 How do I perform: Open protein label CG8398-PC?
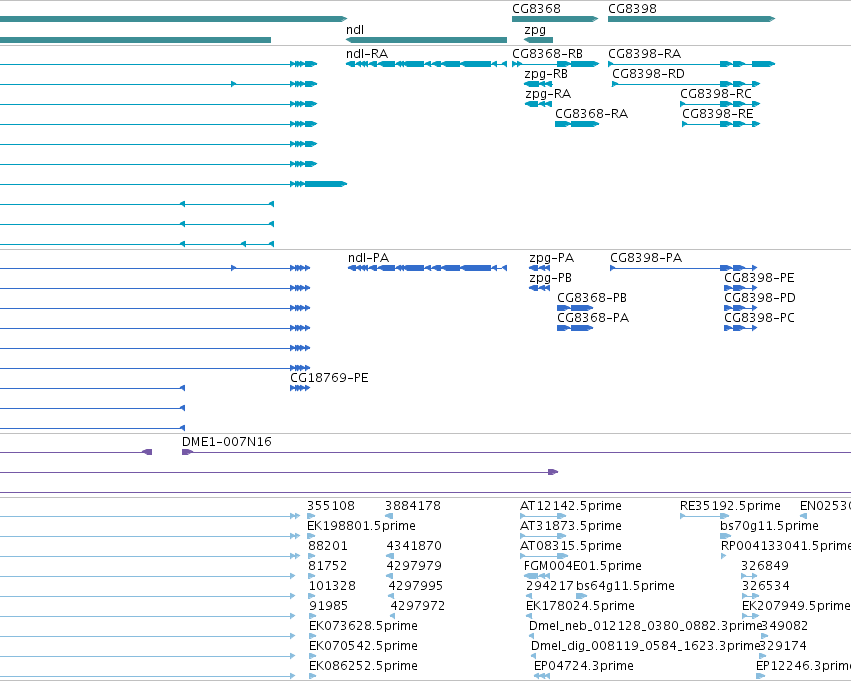point(759,318)
